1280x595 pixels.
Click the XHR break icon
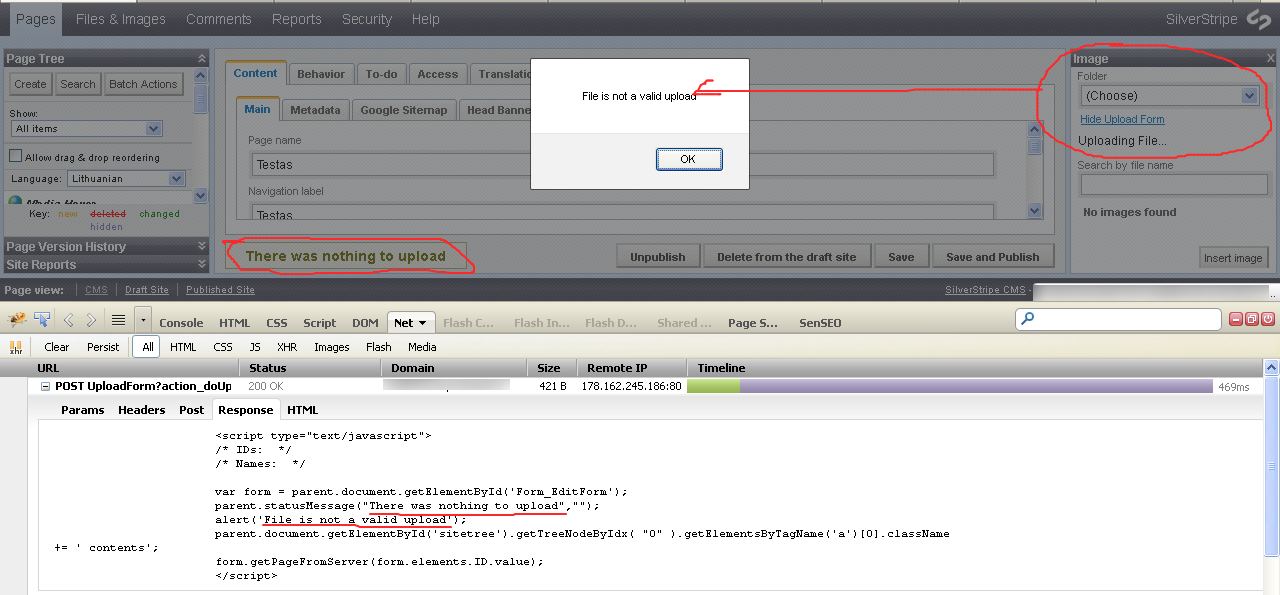tap(16, 347)
